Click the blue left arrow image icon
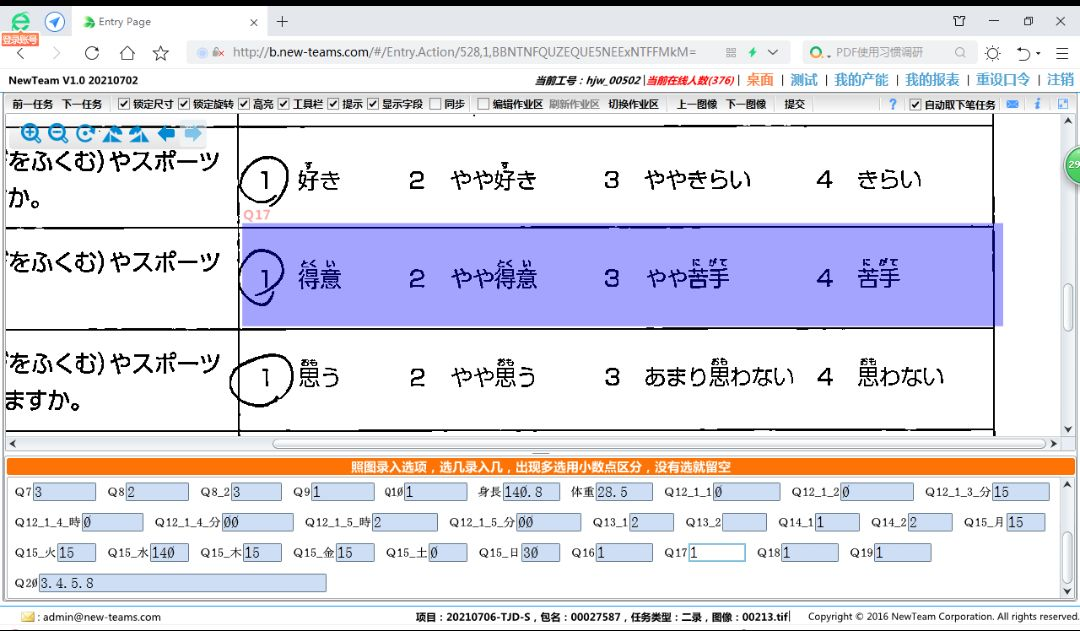 (166, 133)
